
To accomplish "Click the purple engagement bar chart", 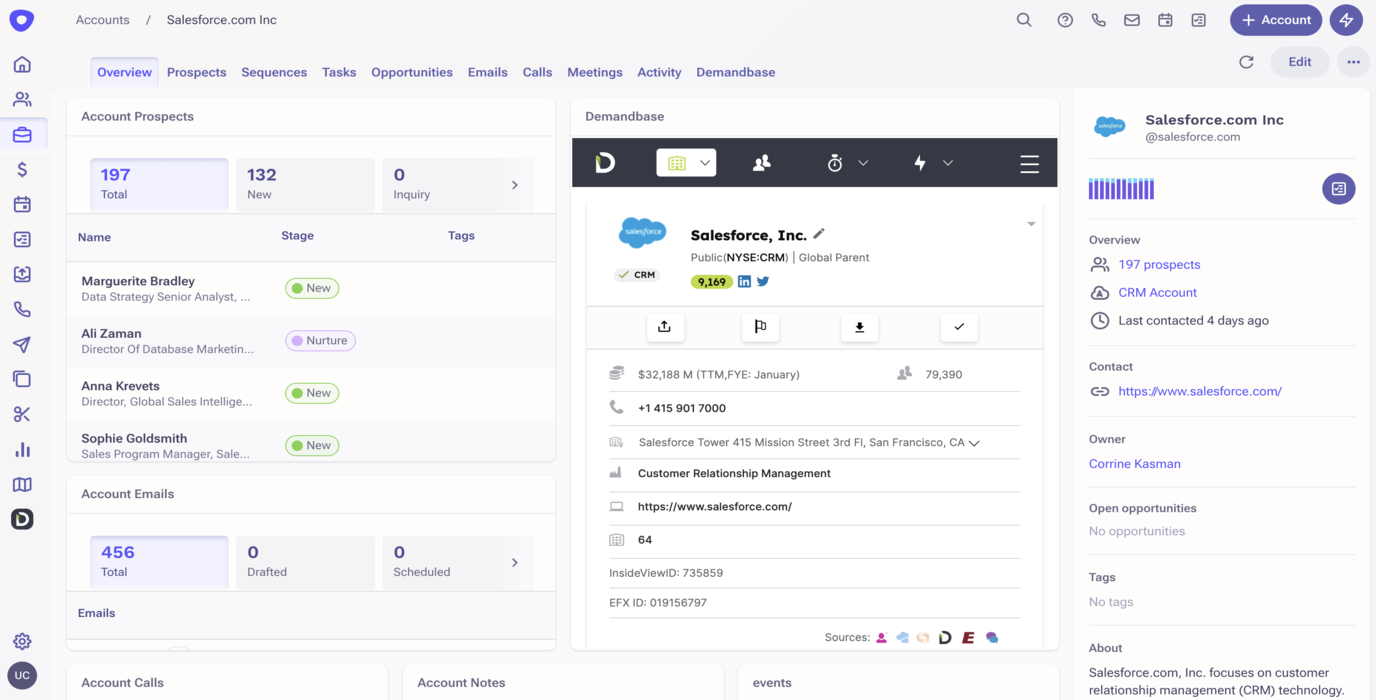I will (1121, 189).
